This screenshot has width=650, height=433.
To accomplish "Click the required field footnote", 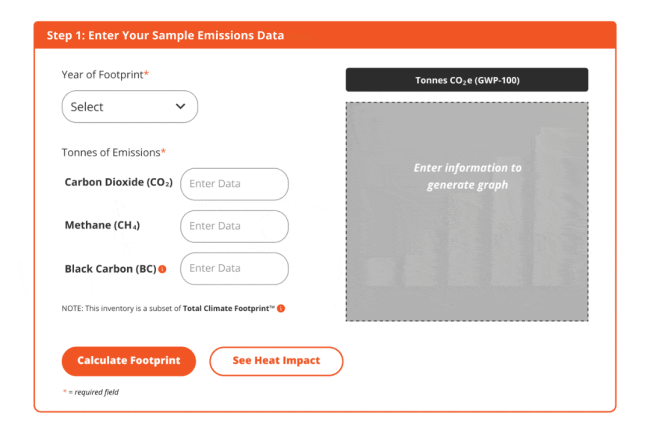I will [91, 392].
